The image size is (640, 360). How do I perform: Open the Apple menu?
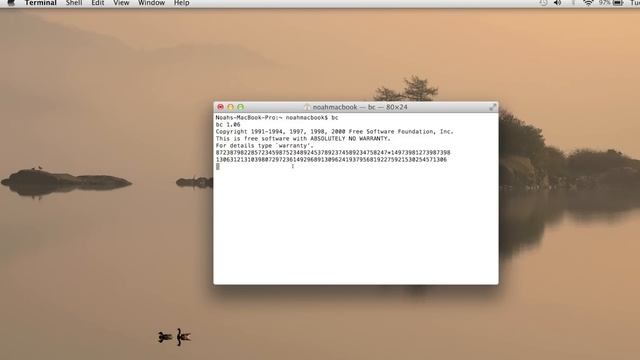tap(11, 2)
